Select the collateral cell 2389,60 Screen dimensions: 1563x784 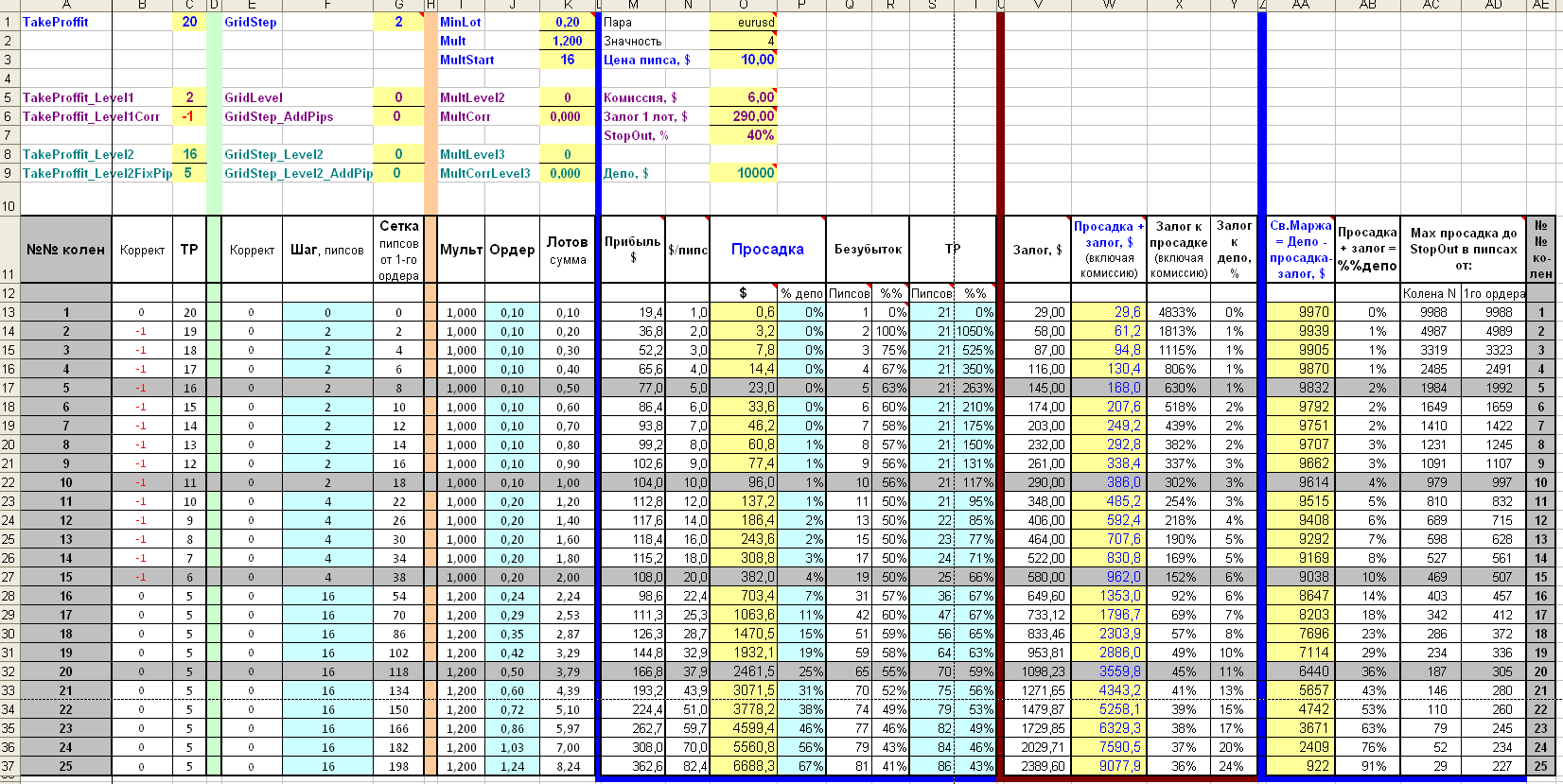point(1037,766)
